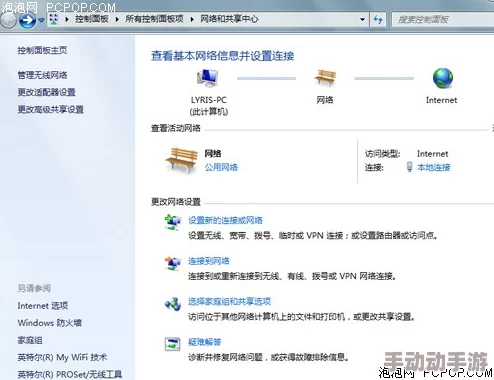Click the 访问类型 Internet value text
The image size is (494, 380).
pos(432,154)
